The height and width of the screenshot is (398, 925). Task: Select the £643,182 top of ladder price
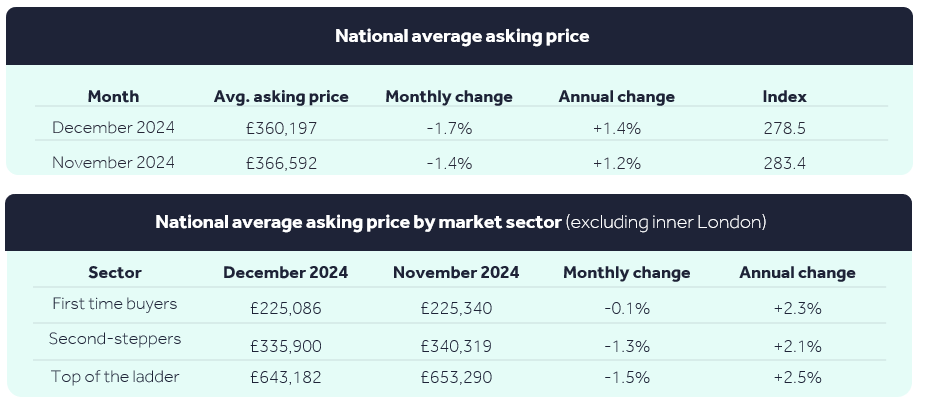[x=286, y=377]
